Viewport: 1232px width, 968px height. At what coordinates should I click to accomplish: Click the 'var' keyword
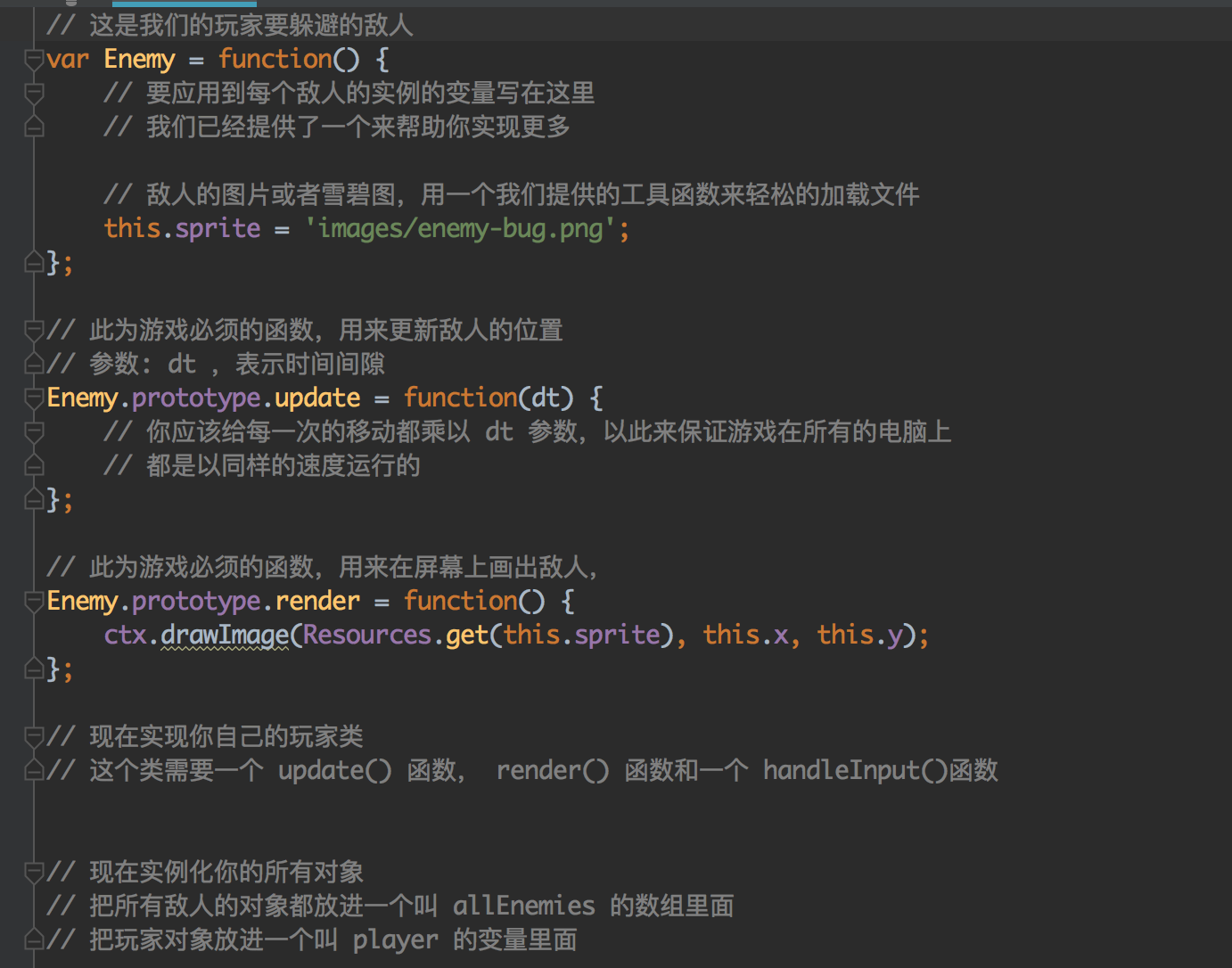coord(68,60)
